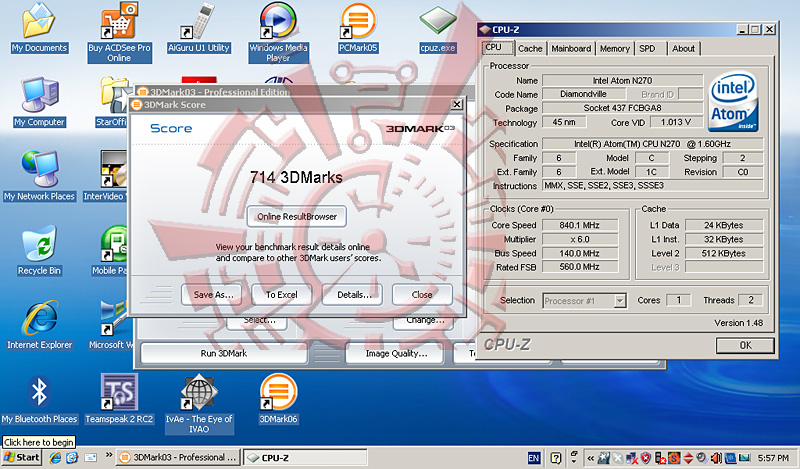800x469 pixels.
Task: Select the My Computer desktop icon
Action: click(x=40, y=102)
